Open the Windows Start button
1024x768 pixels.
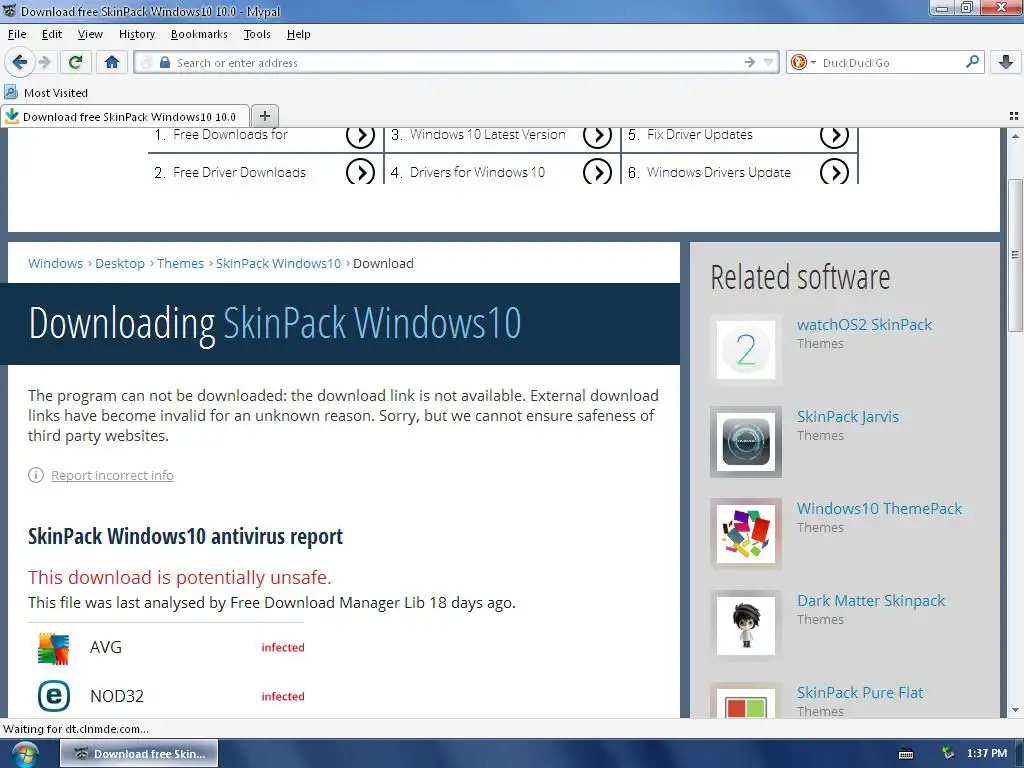(25, 754)
